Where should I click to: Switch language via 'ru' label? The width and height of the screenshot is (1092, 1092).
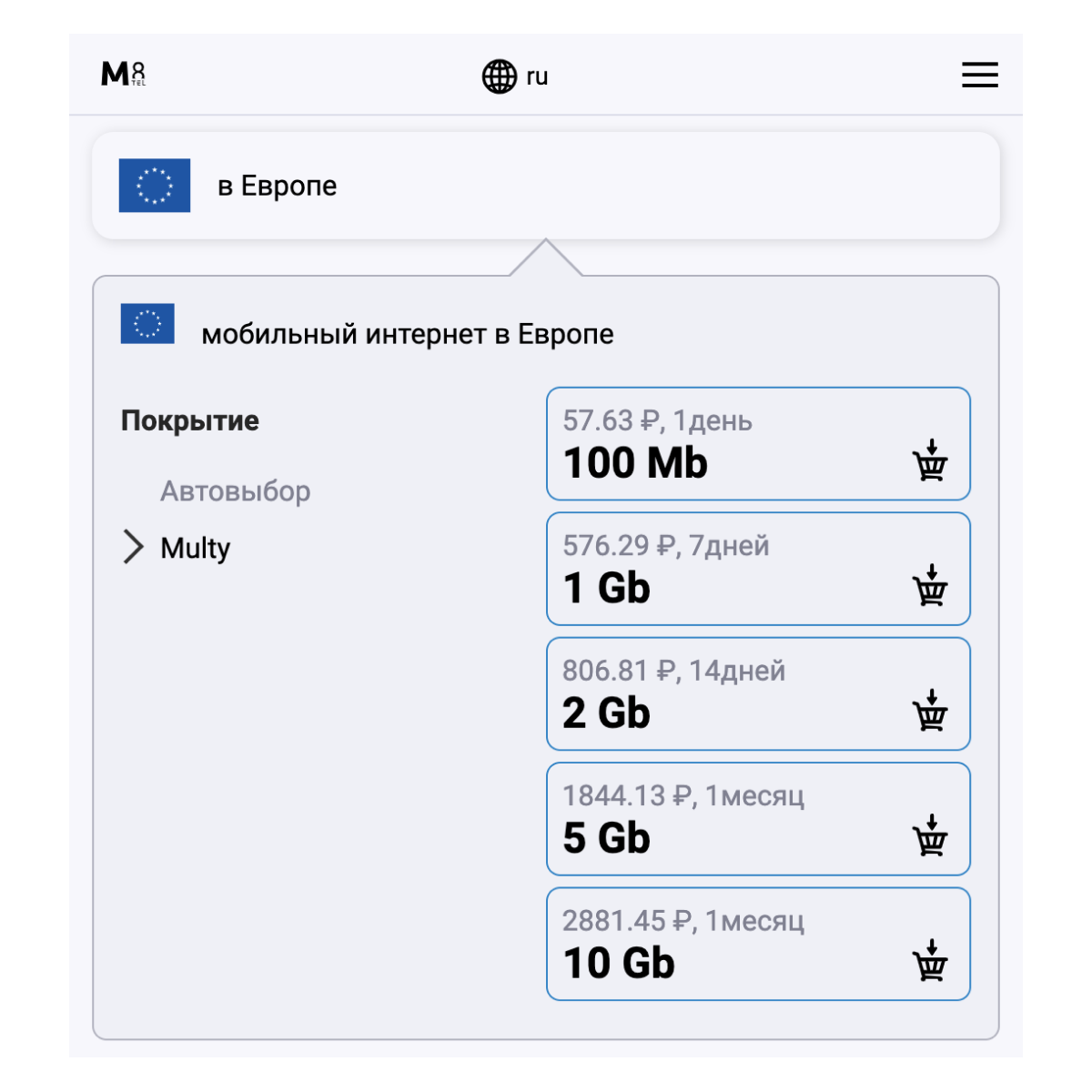(x=537, y=76)
